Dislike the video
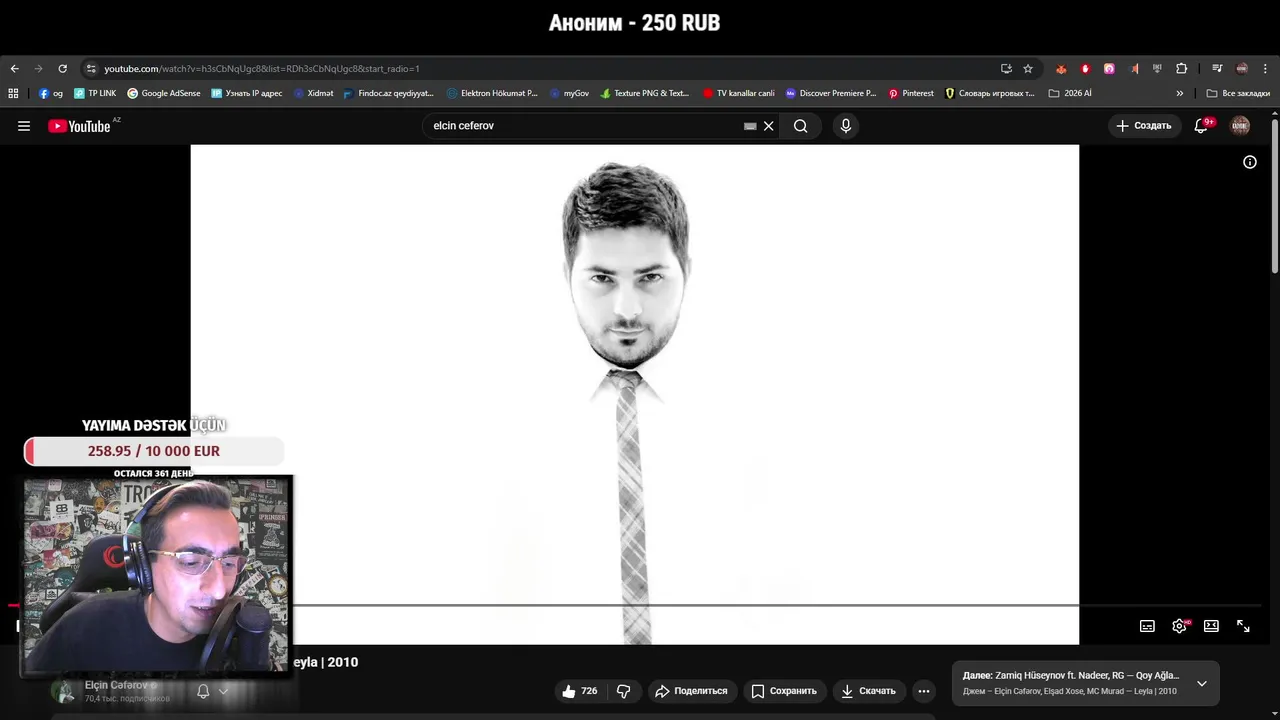 pyautogui.click(x=623, y=691)
